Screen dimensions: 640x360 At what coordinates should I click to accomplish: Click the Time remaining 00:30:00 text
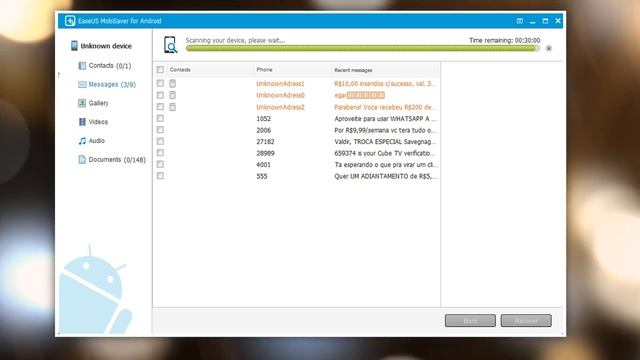point(504,40)
